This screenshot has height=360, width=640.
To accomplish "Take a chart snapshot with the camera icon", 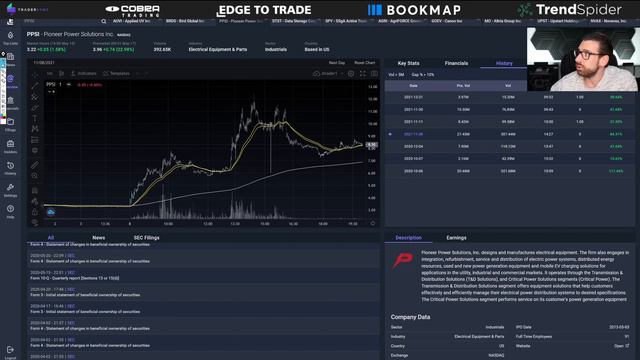I will [374, 74].
